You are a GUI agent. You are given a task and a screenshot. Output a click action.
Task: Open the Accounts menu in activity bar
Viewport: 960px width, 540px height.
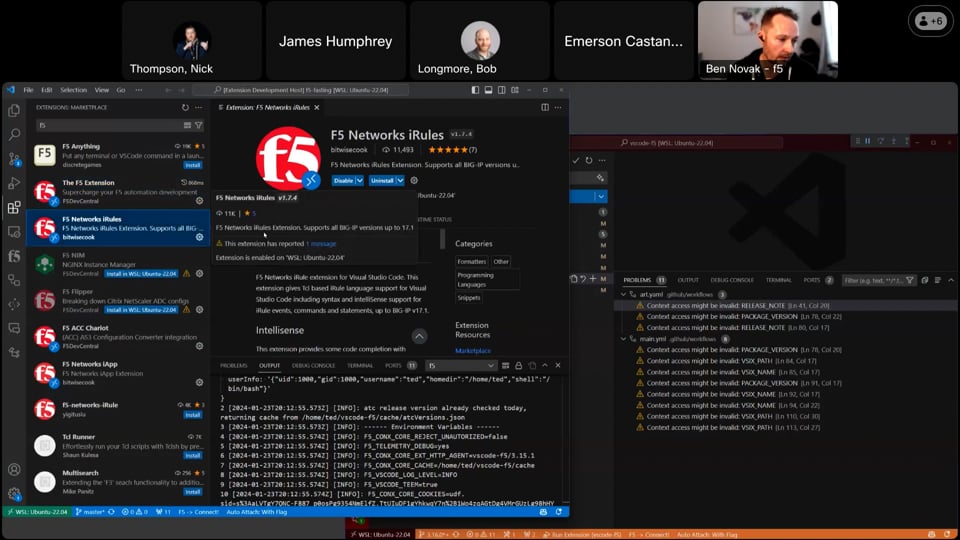coord(14,470)
